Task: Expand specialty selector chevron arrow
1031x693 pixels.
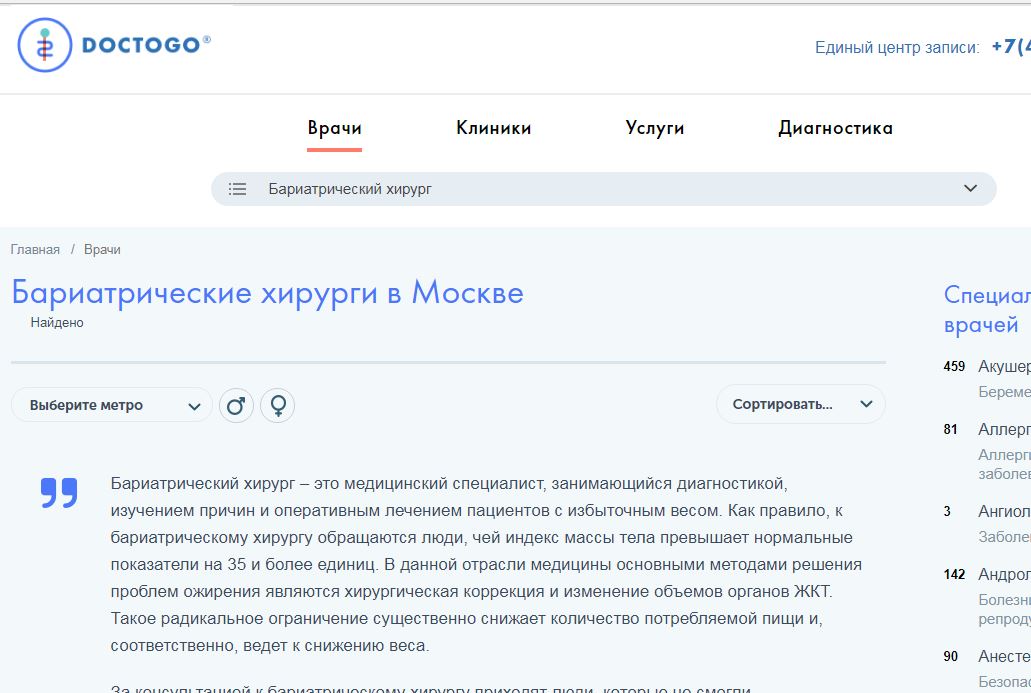Action: [x=970, y=189]
